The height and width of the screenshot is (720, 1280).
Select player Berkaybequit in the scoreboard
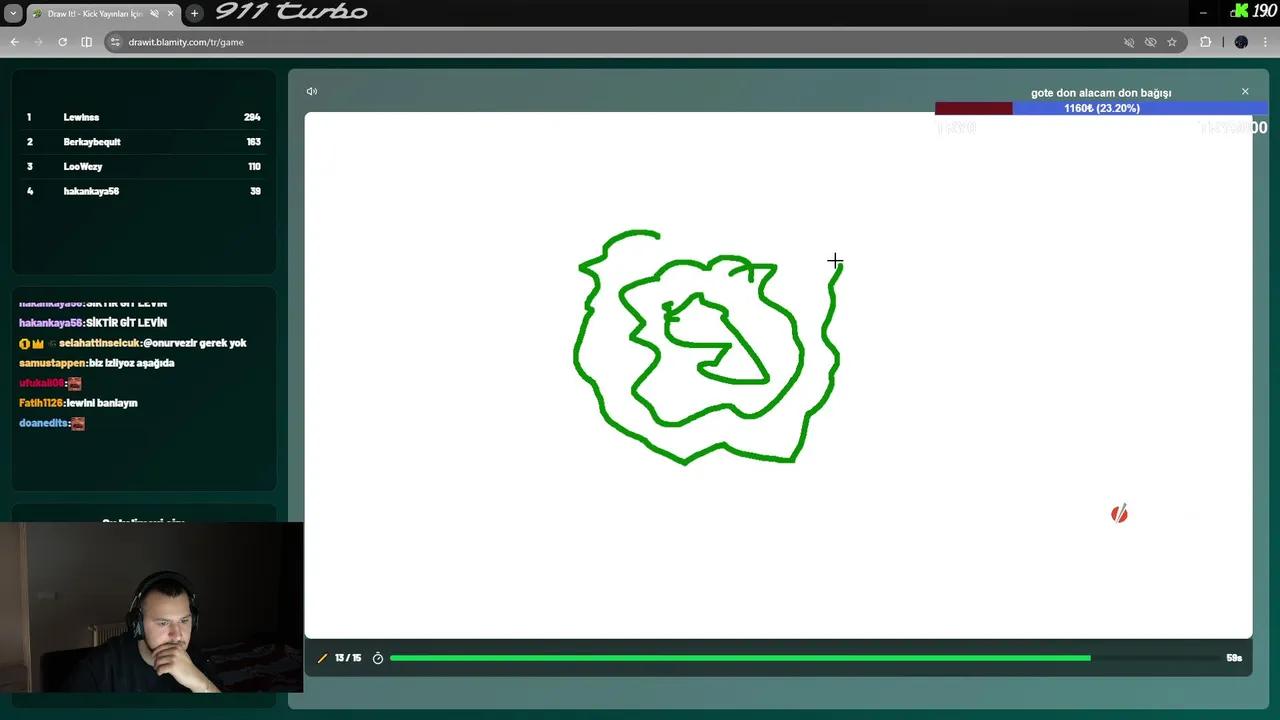point(92,142)
